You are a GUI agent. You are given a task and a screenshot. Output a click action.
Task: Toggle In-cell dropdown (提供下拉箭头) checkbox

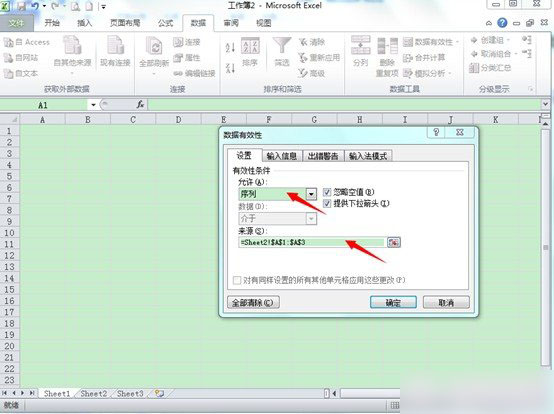click(327, 203)
